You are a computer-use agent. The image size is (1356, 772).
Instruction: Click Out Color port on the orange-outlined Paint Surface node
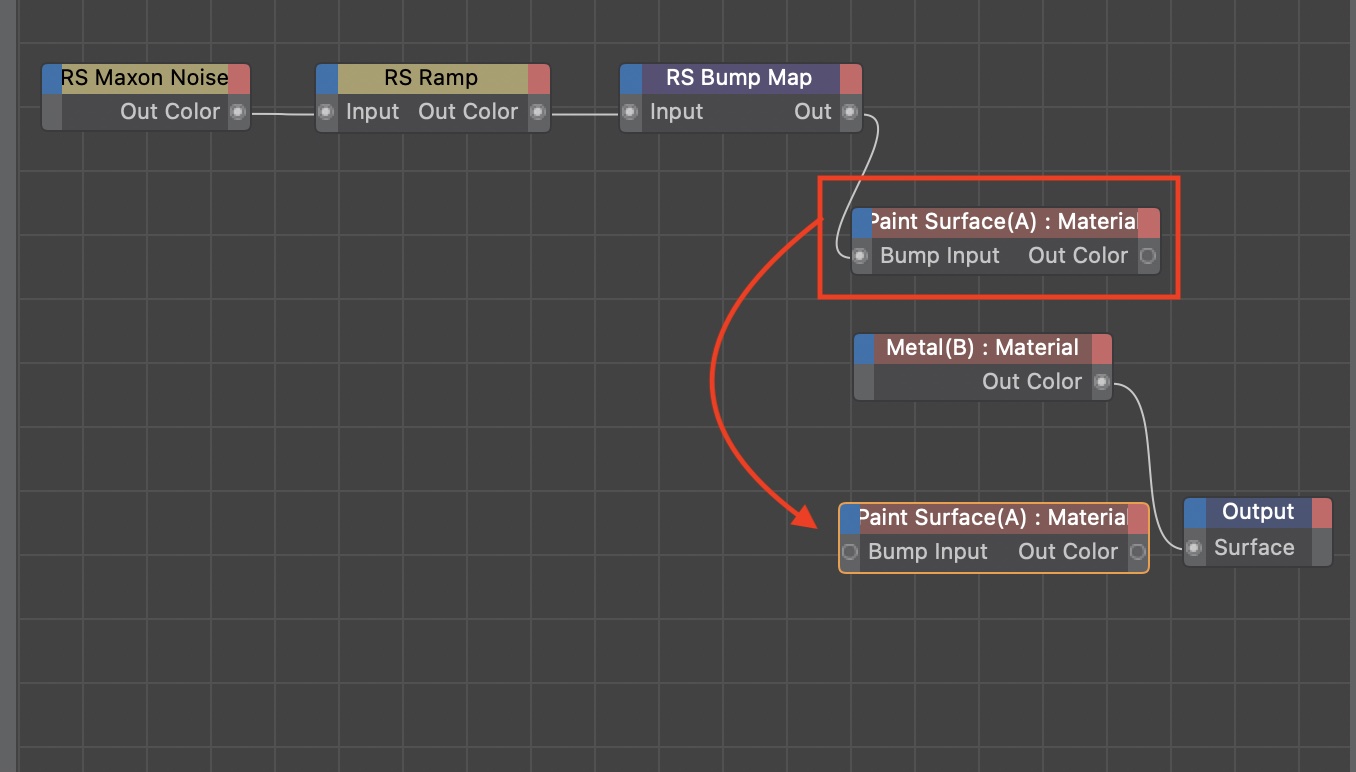pyautogui.click(x=1137, y=552)
